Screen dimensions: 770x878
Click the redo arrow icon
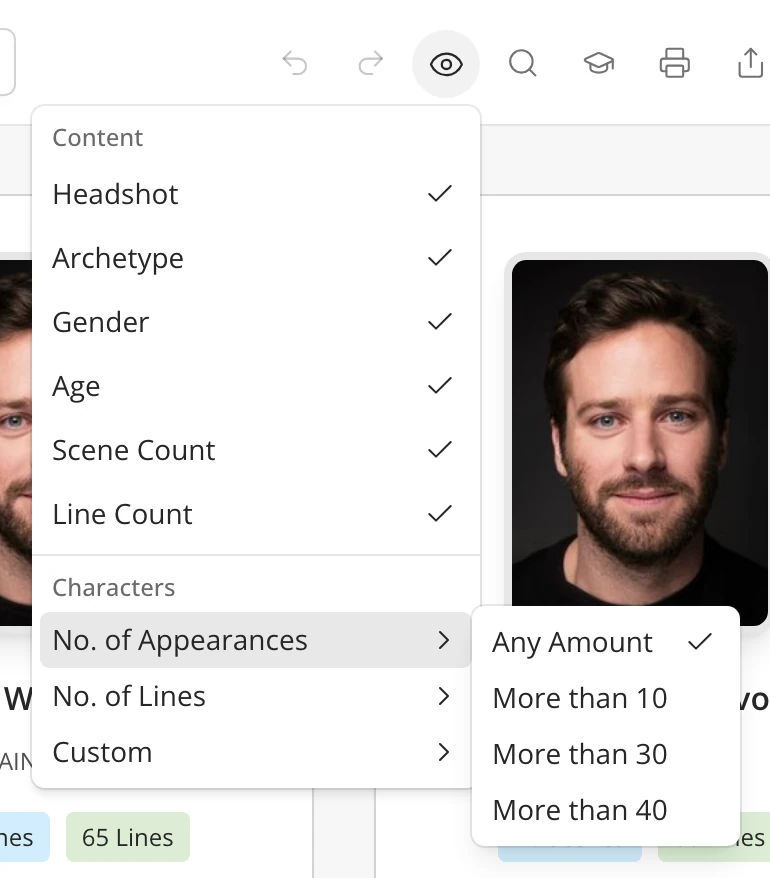click(x=371, y=63)
